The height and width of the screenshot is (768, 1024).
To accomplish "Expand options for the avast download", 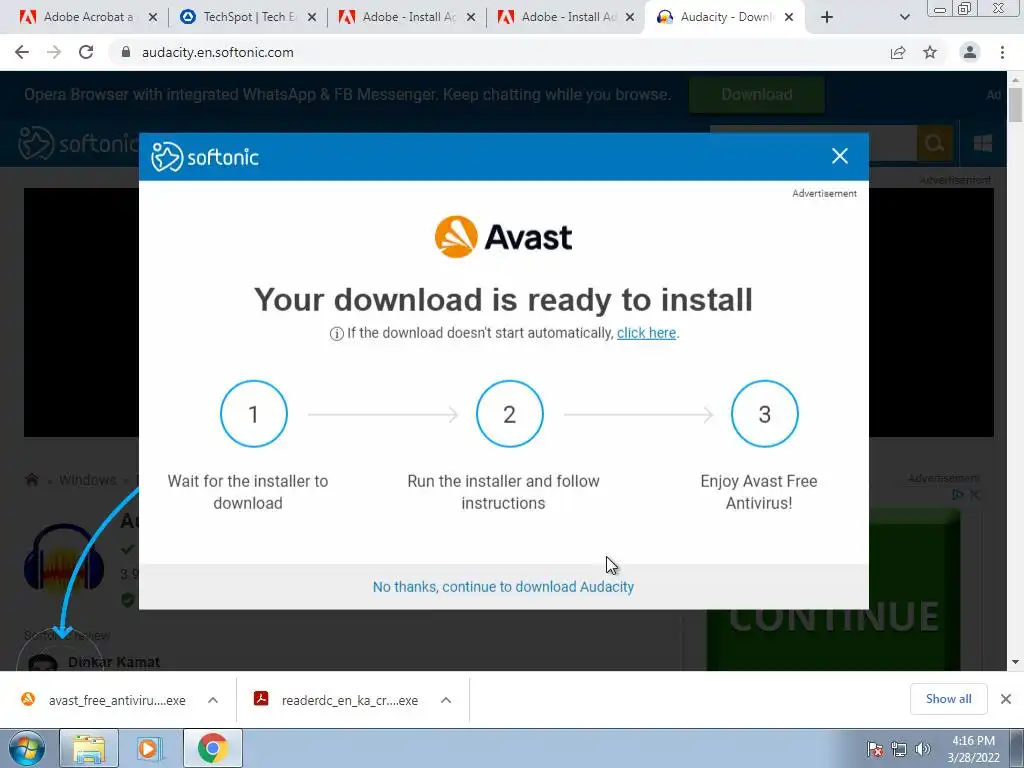I will click(213, 700).
